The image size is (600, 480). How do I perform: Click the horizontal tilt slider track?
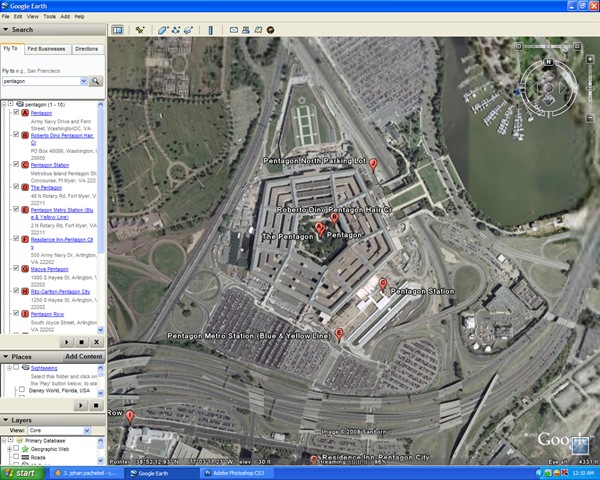548,47
